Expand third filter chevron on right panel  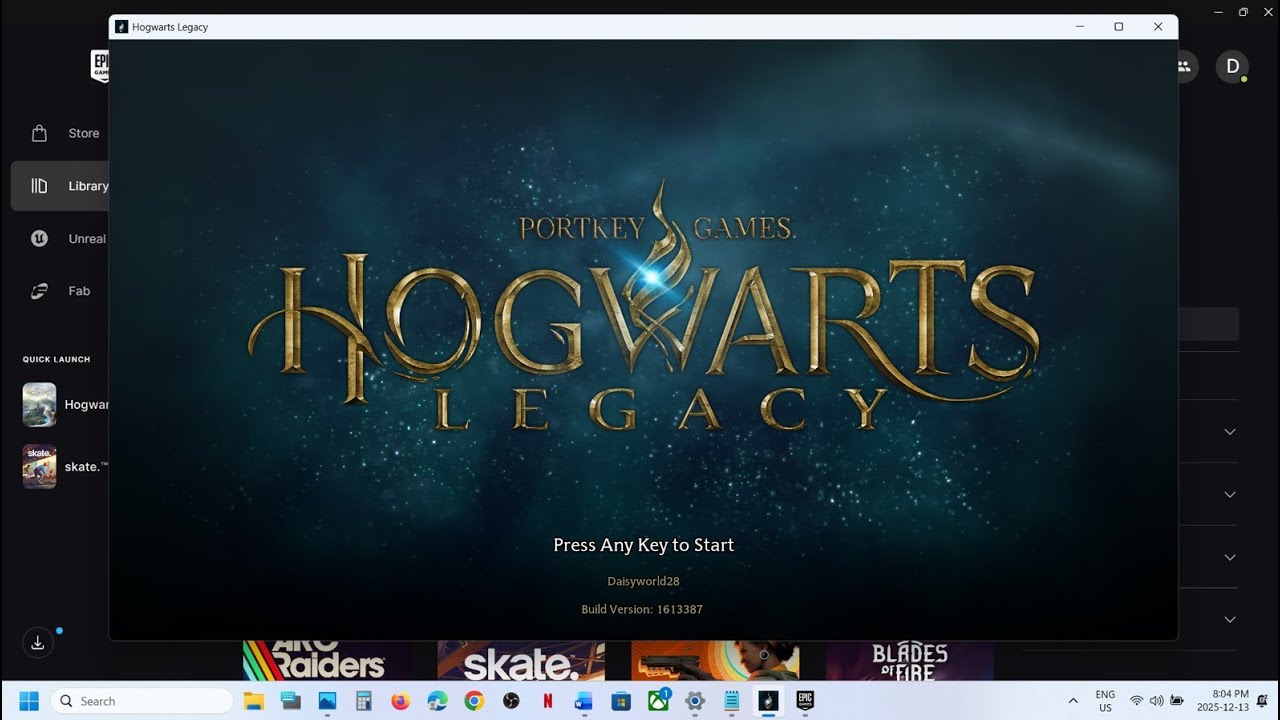tap(1230, 557)
